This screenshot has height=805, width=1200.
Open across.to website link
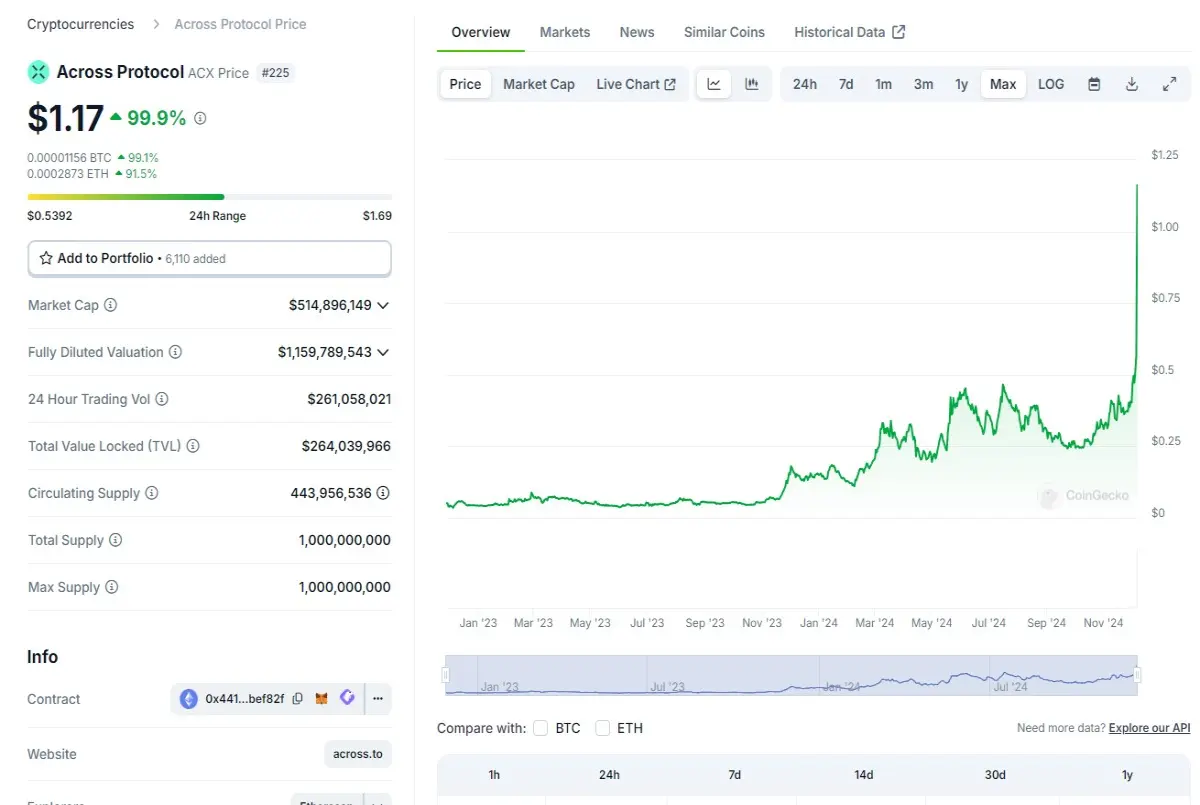(358, 754)
